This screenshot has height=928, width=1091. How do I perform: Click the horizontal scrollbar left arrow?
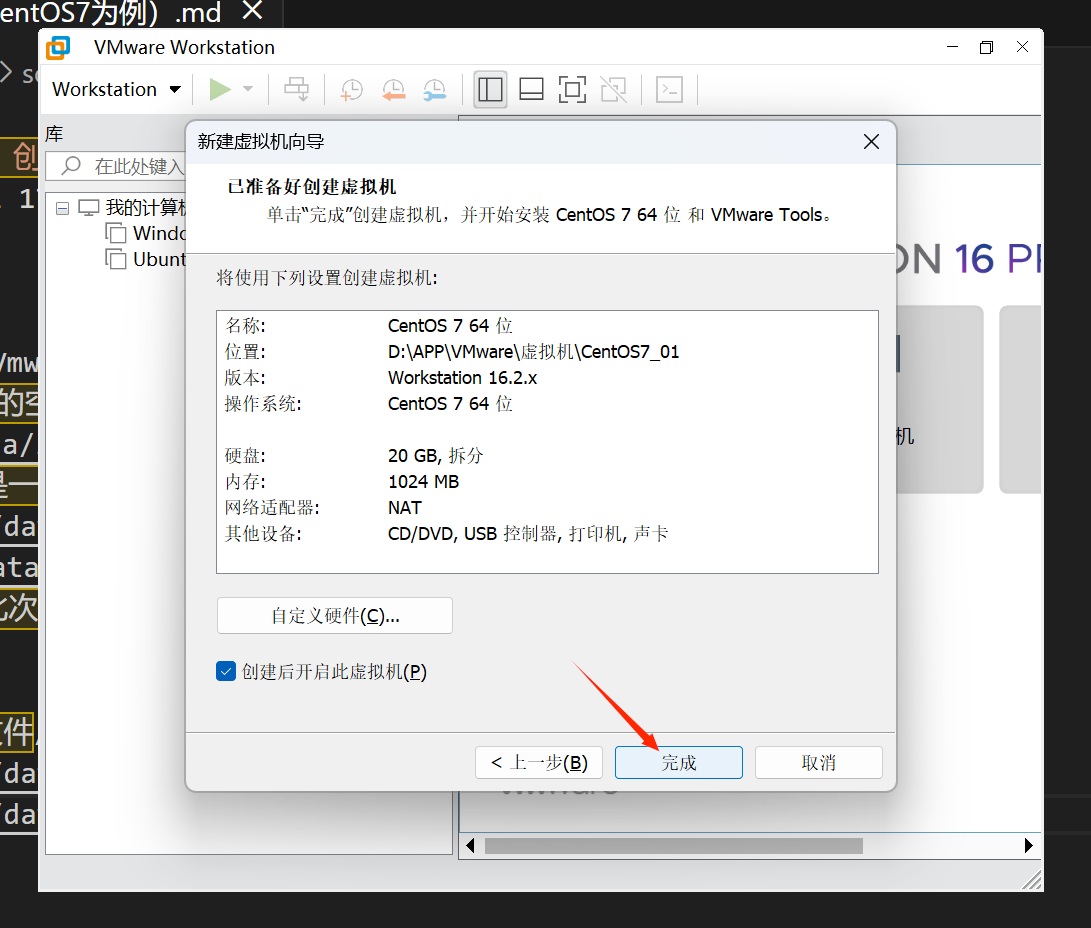470,845
